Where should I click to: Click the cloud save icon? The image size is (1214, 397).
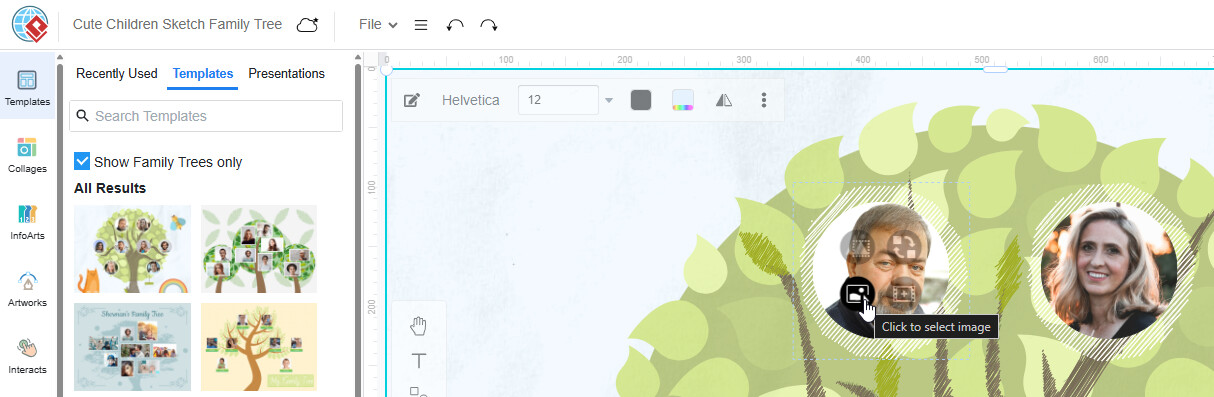point(307,24)
